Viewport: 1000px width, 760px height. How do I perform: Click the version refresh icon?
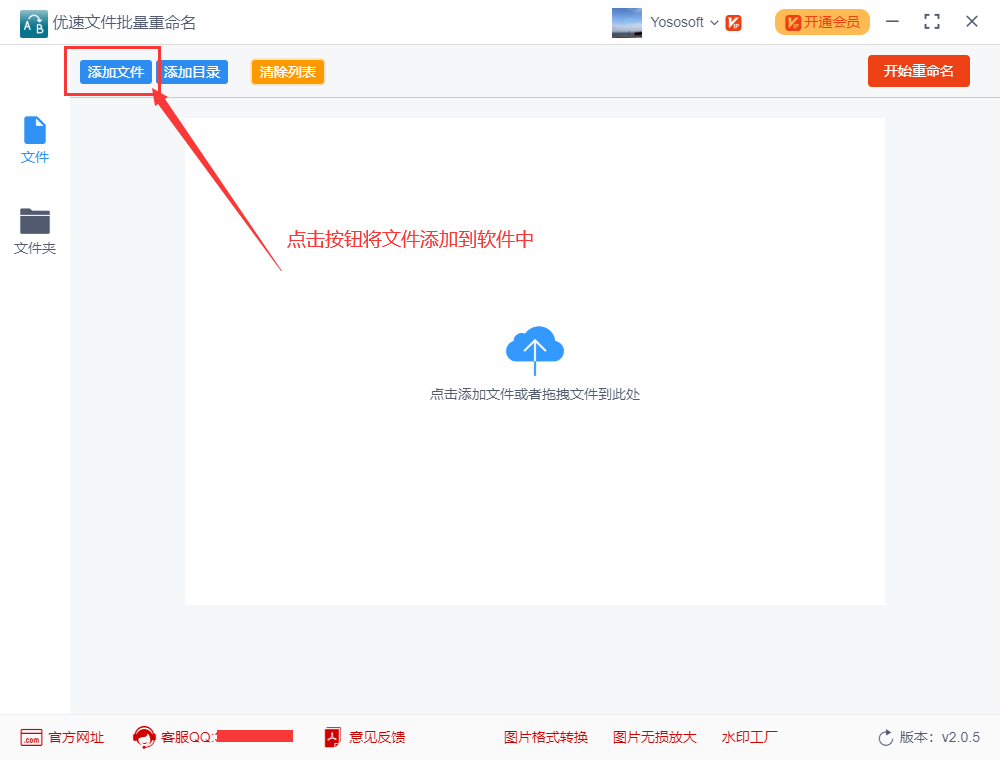(x=886, y=738)
